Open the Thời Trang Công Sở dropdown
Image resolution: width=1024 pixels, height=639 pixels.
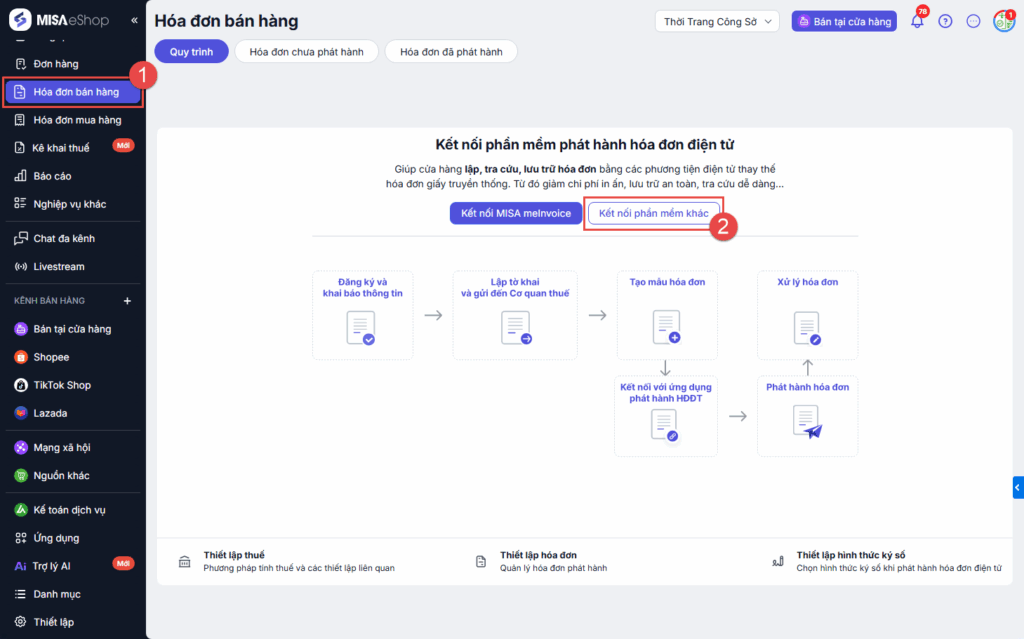tap(718, 21)
